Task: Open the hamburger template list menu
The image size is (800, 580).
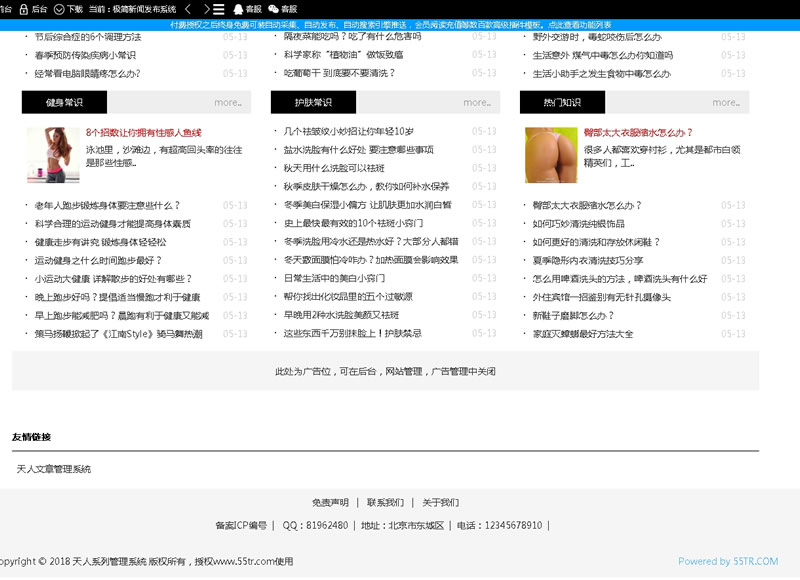Action: coord(219,9)
